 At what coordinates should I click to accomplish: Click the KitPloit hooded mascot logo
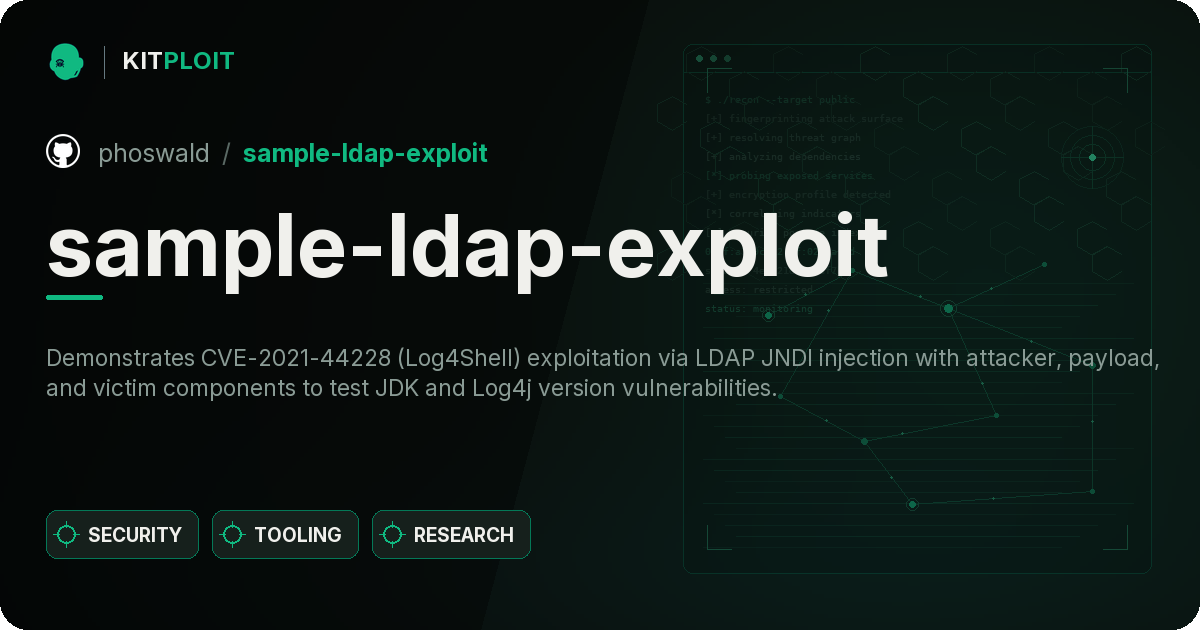coord(66,61)
